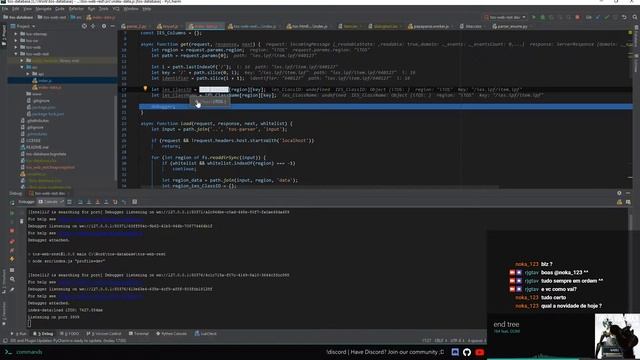
Task: Expand the Object value in debugger tooltip
Action: (x=196, y=101)
